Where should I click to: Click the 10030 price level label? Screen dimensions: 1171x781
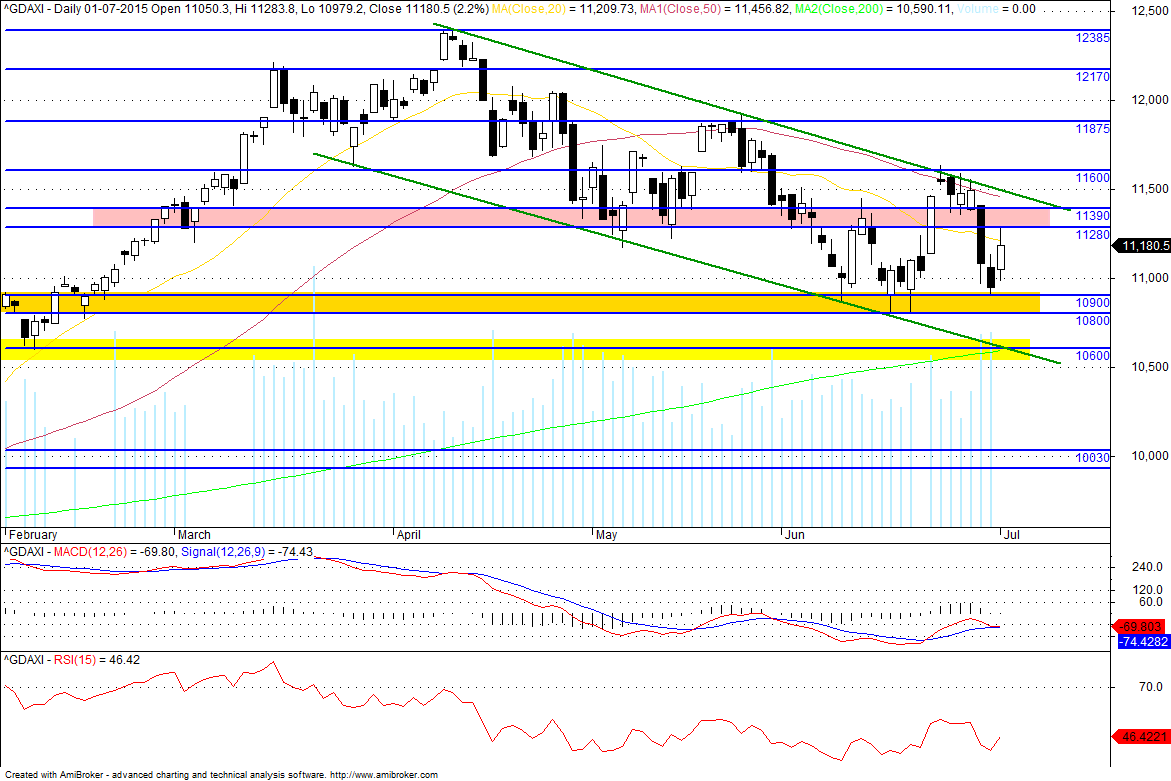1092,457
